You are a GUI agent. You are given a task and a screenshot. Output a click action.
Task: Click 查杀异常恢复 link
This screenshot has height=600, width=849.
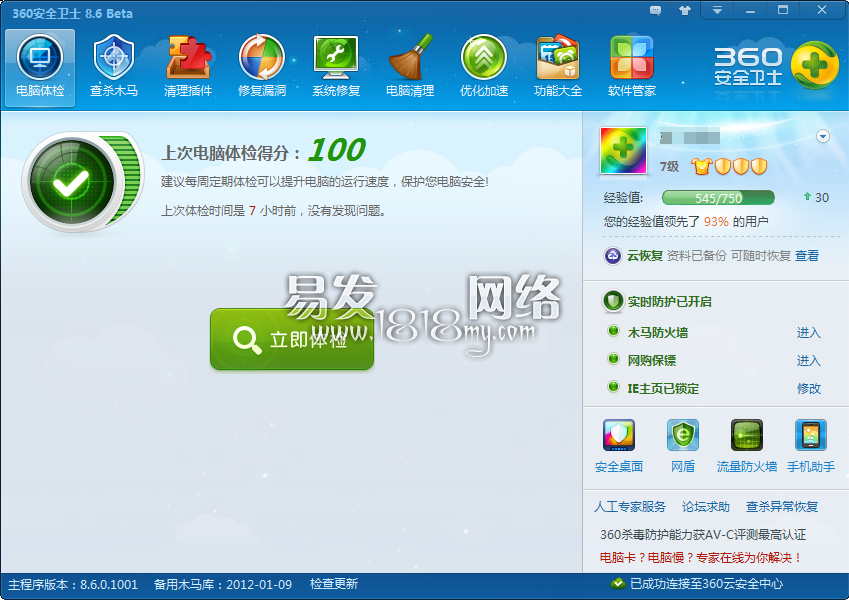point(782,507)
